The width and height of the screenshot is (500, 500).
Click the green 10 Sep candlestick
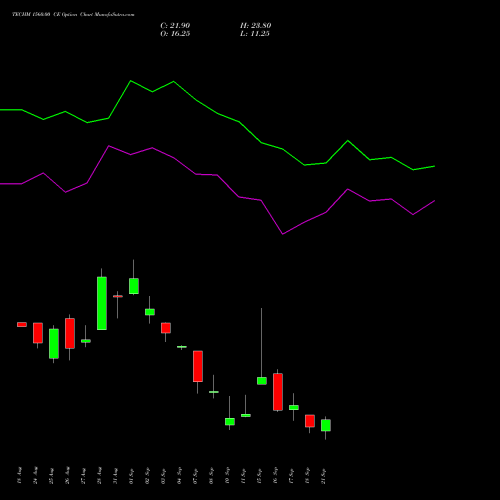pyautogui.click(x=230, y=422)
